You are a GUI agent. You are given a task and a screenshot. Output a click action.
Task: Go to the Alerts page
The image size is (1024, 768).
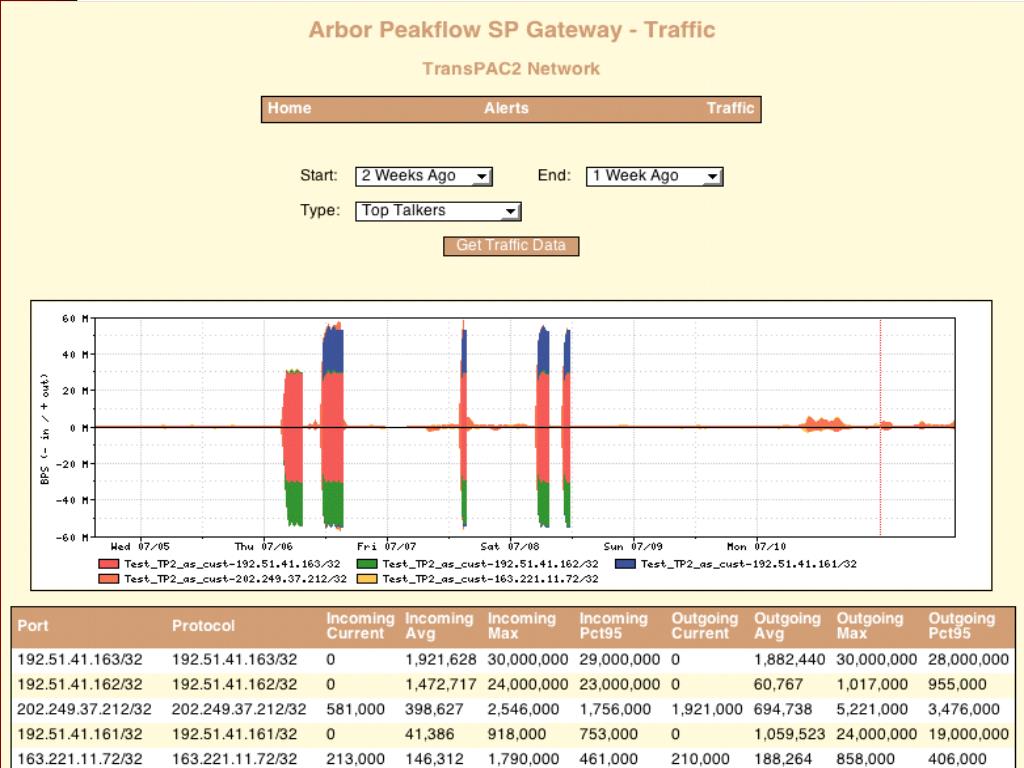pyautogui.click(x=506, y=108)
